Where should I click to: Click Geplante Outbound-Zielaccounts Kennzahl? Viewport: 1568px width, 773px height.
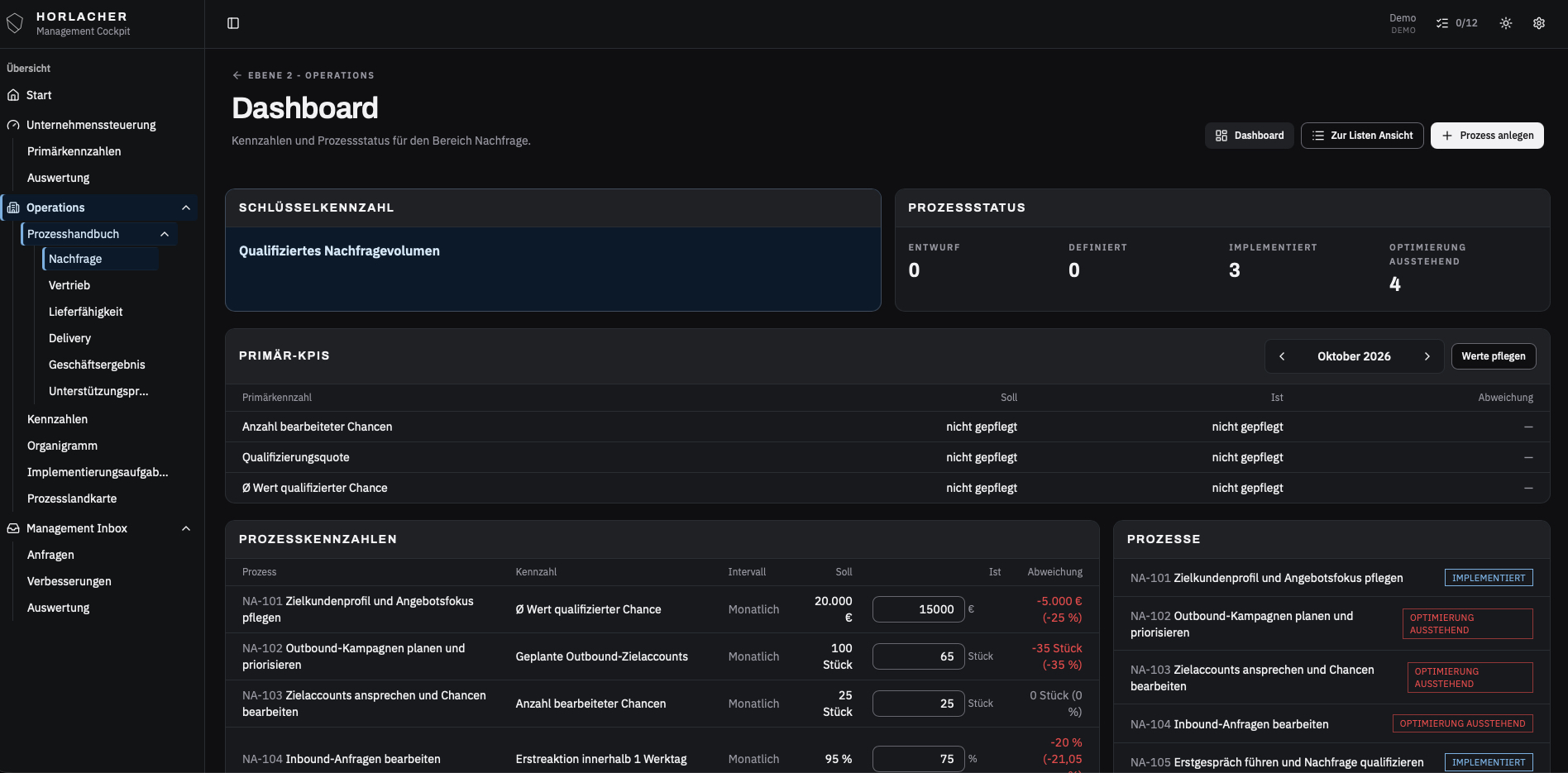(601, 656)
